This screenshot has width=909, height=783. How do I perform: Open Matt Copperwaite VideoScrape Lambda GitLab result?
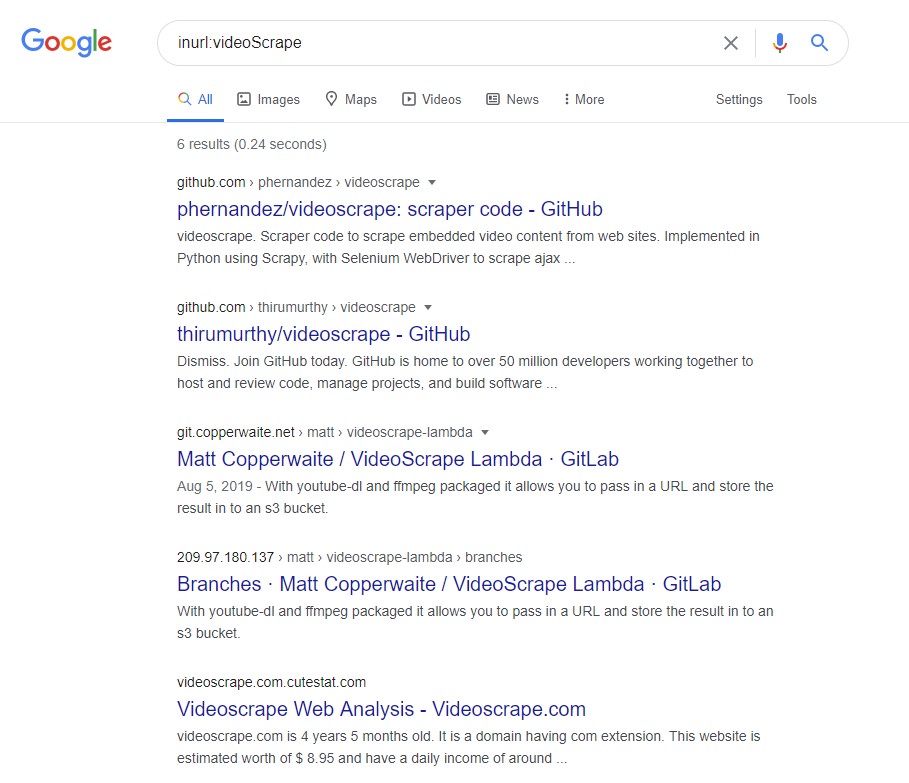[x=398, y=459]
